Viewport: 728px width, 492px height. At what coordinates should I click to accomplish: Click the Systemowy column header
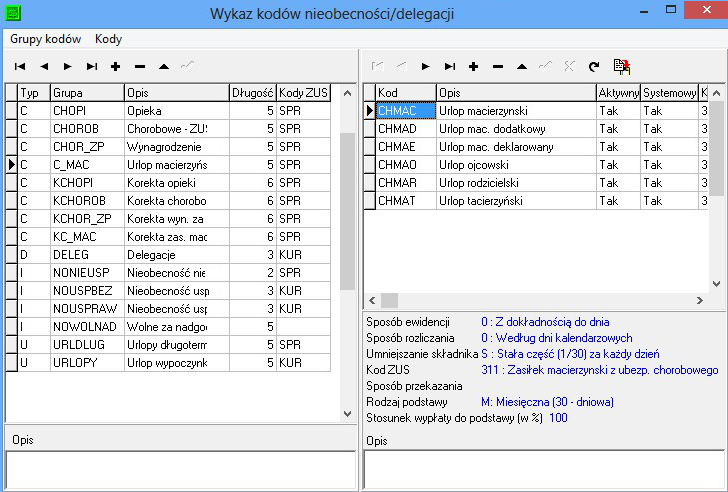coord(670,93)
